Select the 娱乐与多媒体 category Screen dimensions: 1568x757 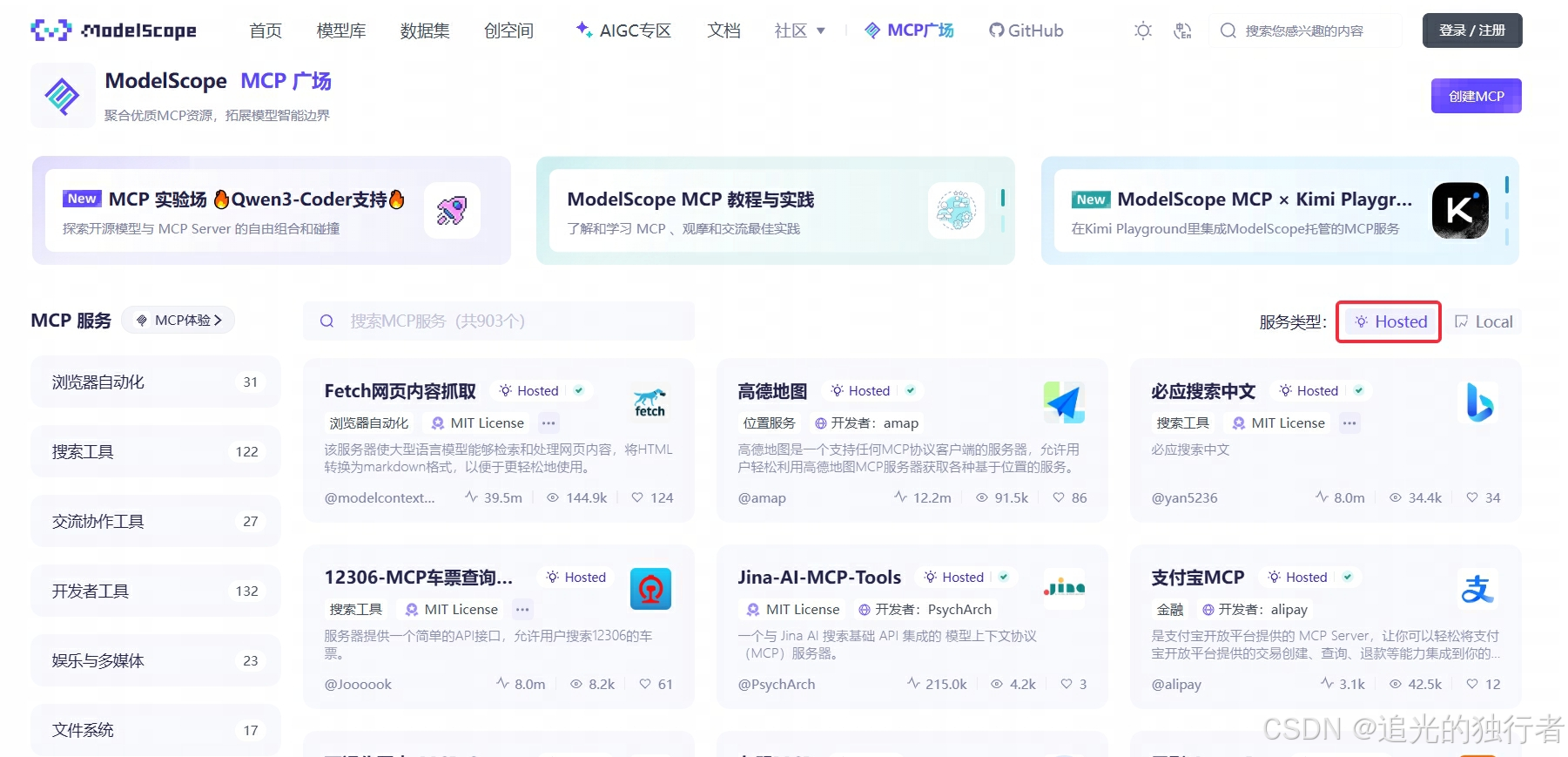[x=156, y=660]
